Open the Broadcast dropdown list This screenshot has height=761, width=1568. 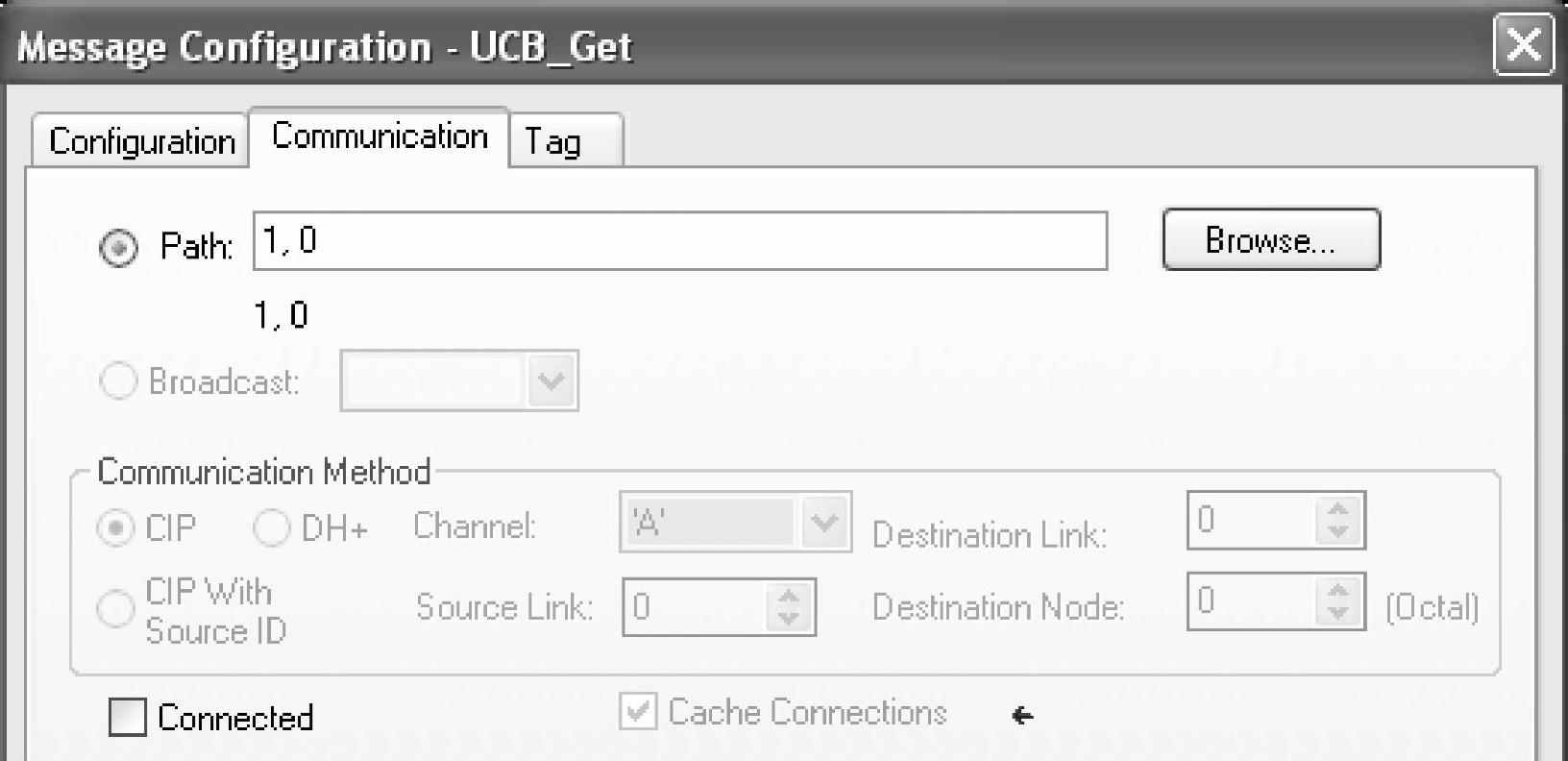tap(551, 381)
